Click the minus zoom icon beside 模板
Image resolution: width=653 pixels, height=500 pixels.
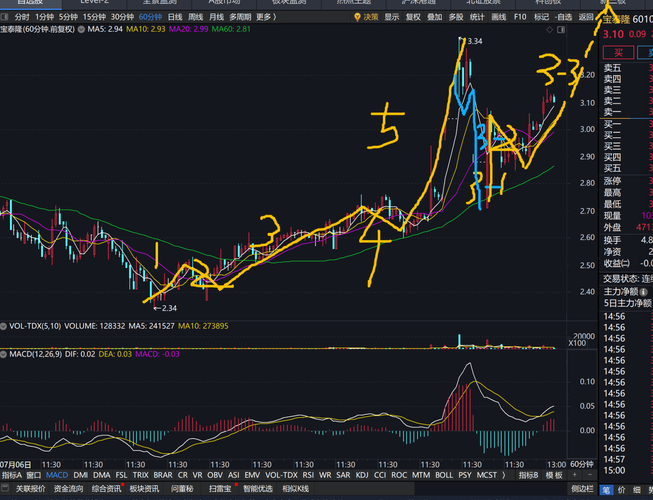click(x=590, y=475)
